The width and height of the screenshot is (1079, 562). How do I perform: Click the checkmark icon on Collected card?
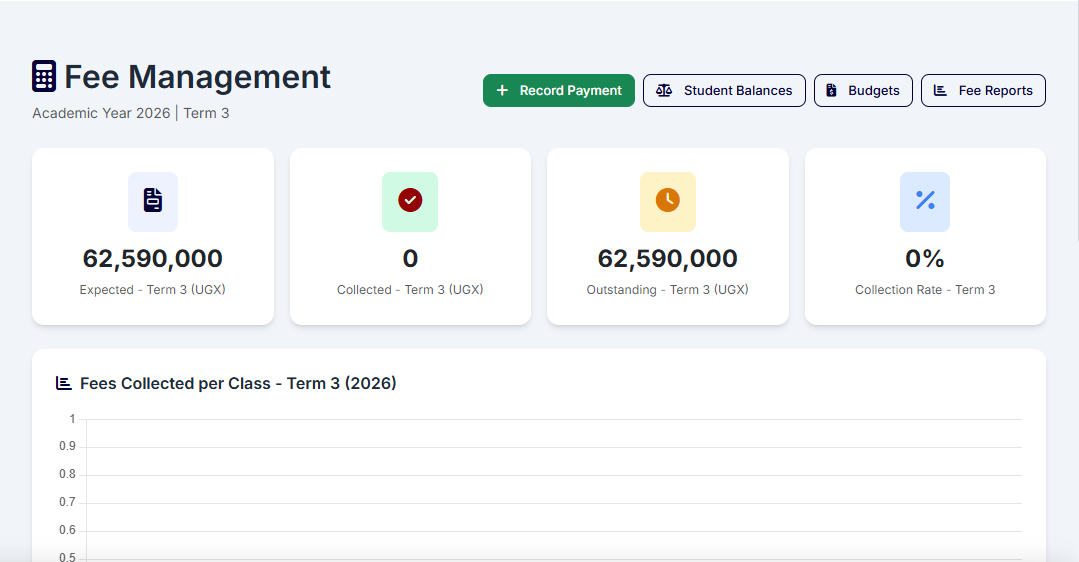click(x=410, y=200)
